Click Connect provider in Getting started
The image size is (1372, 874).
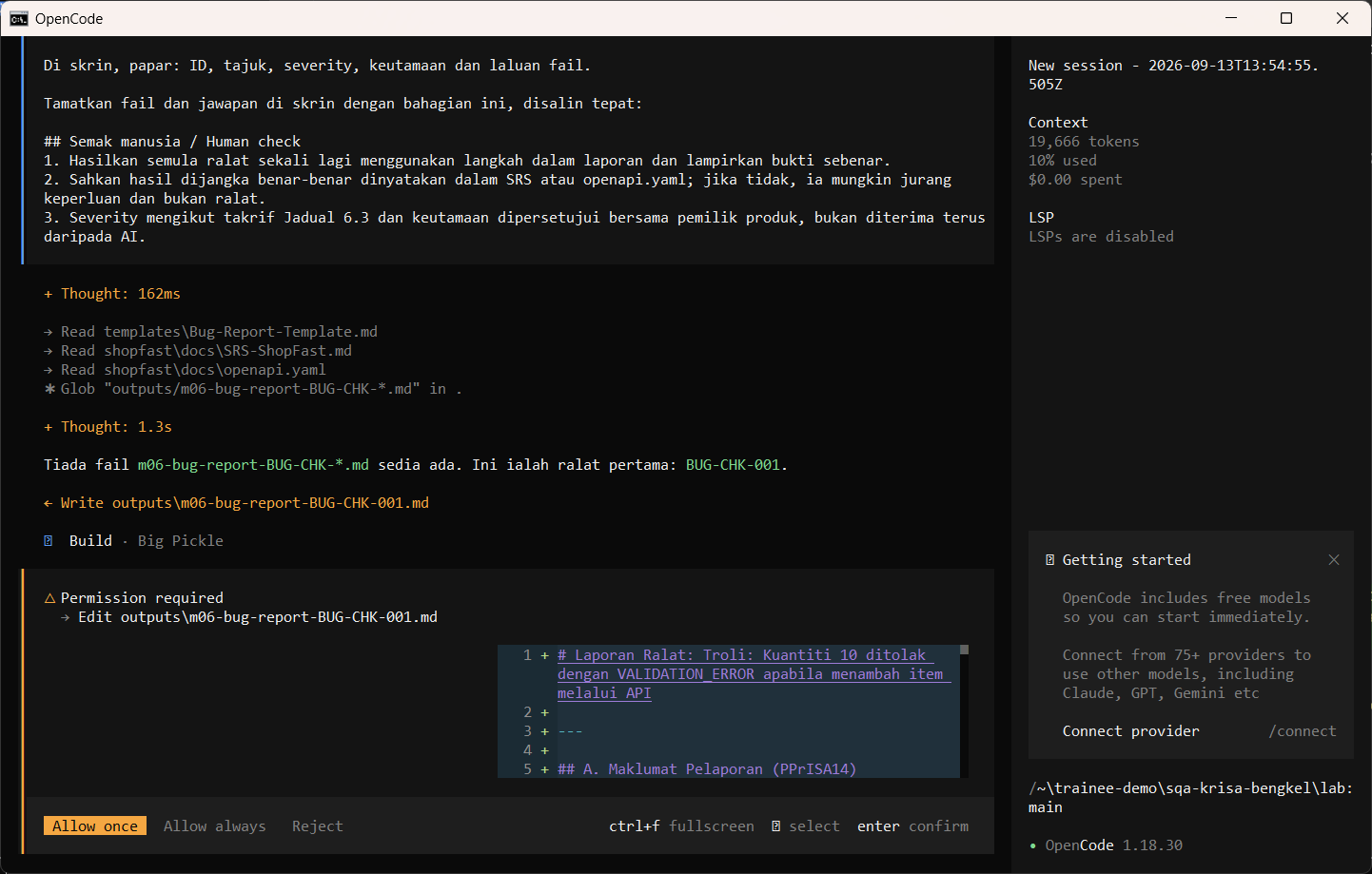coord(1130,730)
